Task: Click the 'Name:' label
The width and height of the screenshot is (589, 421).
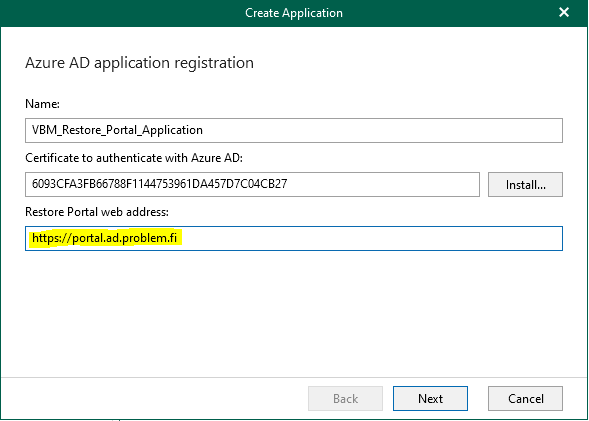Action: click(42, 104)
